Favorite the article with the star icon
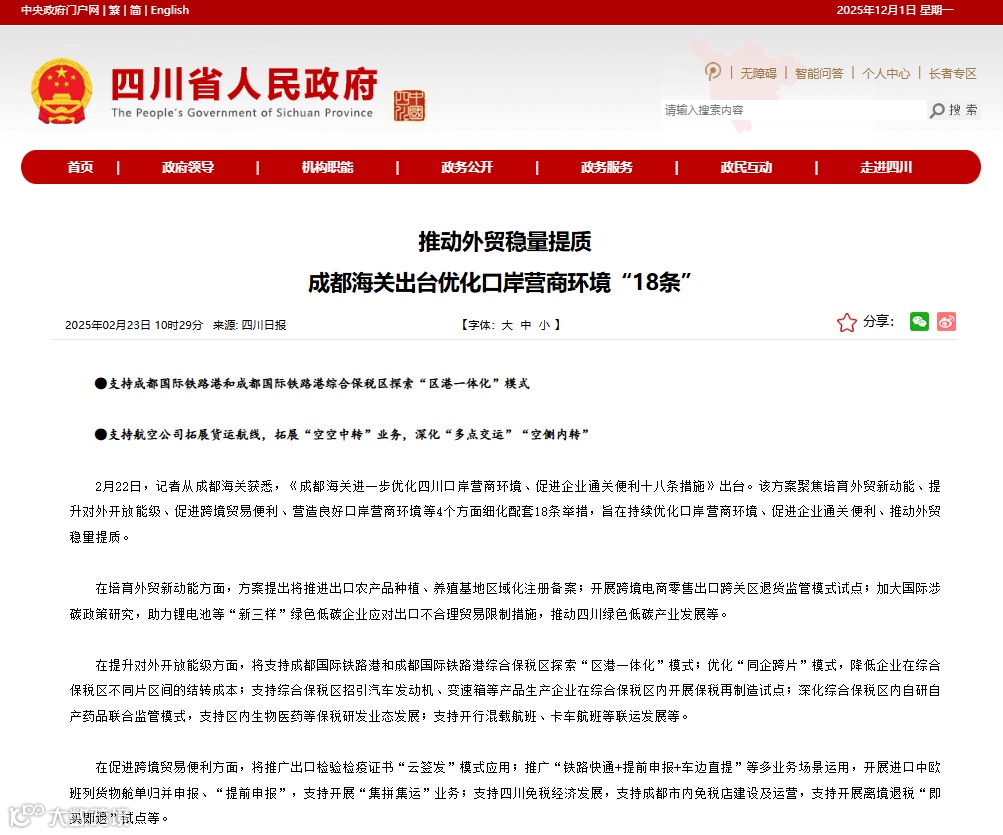 point(846,322)
